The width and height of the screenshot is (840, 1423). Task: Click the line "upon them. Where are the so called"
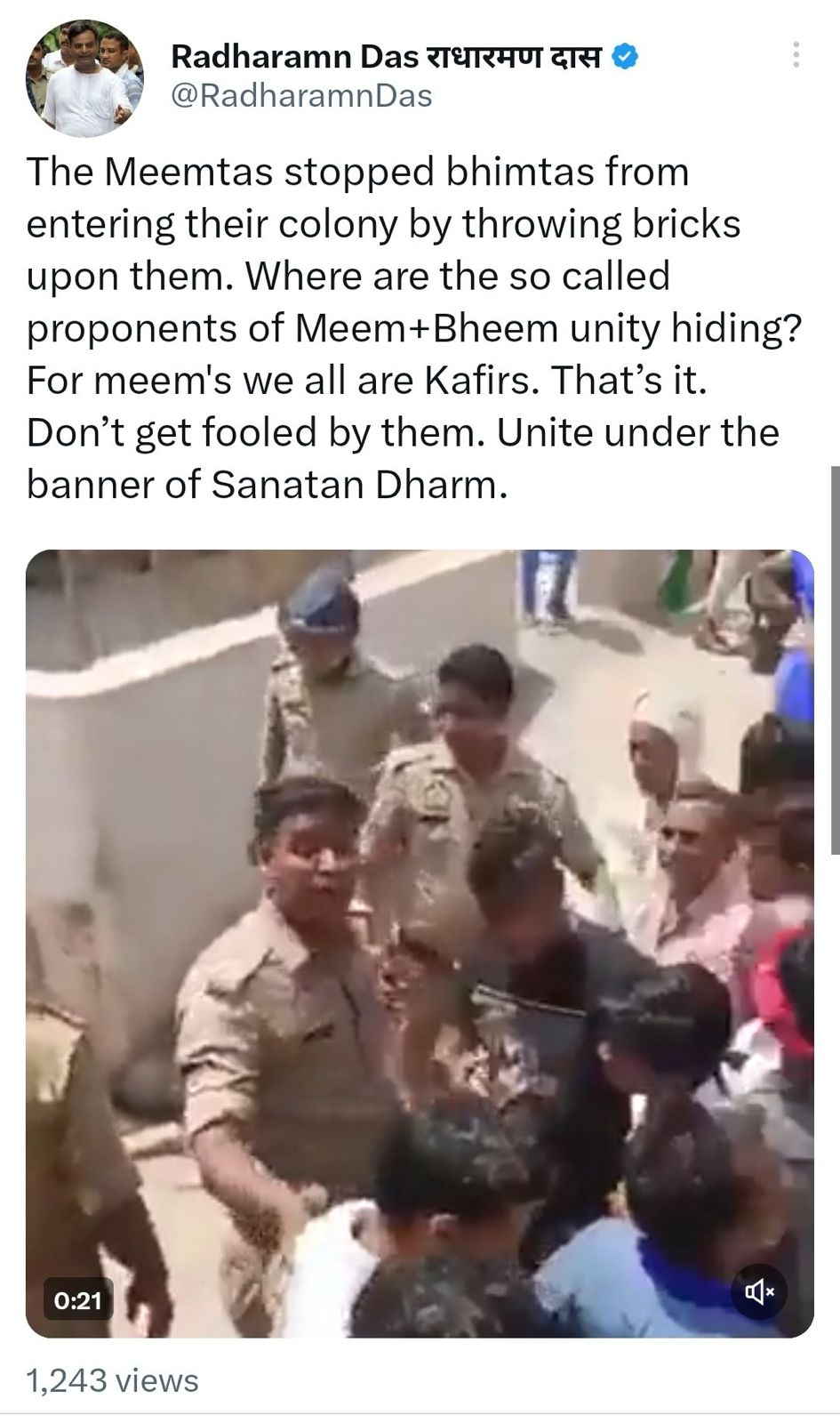[348, 276]
